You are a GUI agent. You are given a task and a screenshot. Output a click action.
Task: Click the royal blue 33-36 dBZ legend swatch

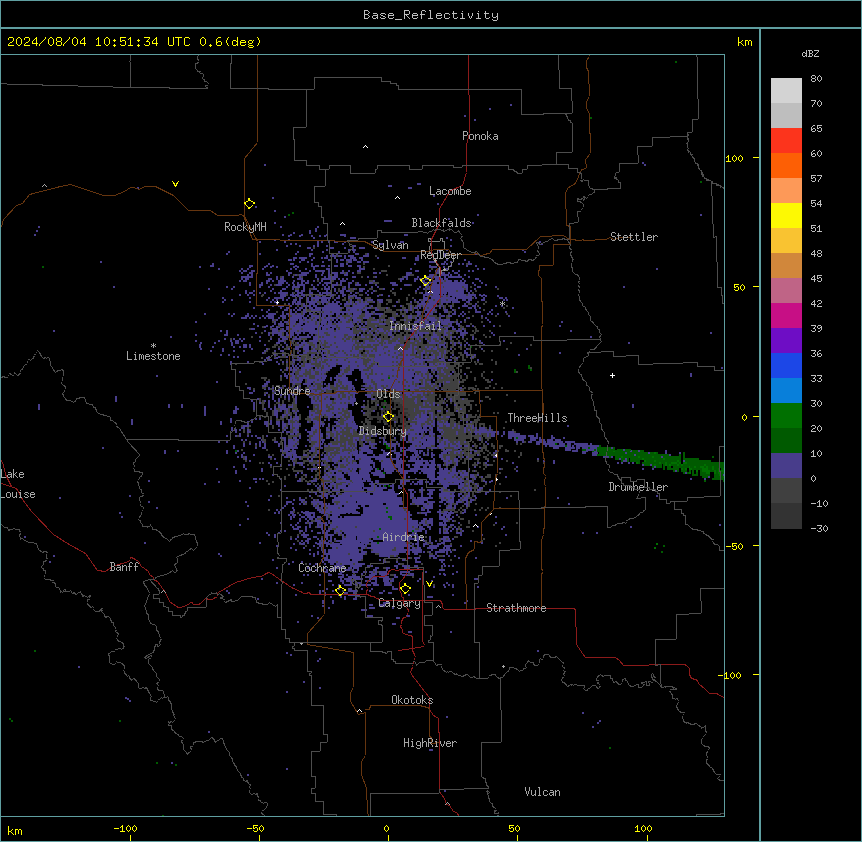pyautogui.click(x=786, y=365)
